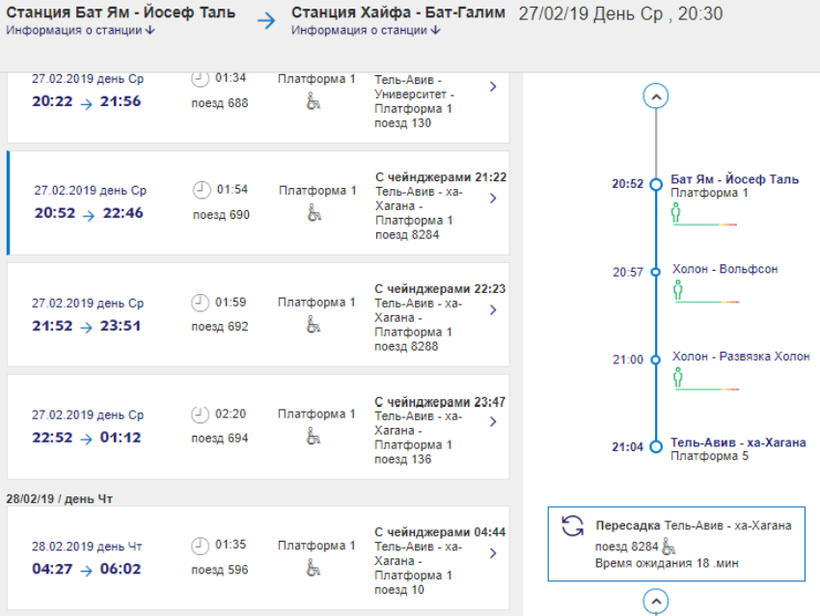820x616 pixels.
Task: Click the route direction arrow in header
Action: coord(265,21)
